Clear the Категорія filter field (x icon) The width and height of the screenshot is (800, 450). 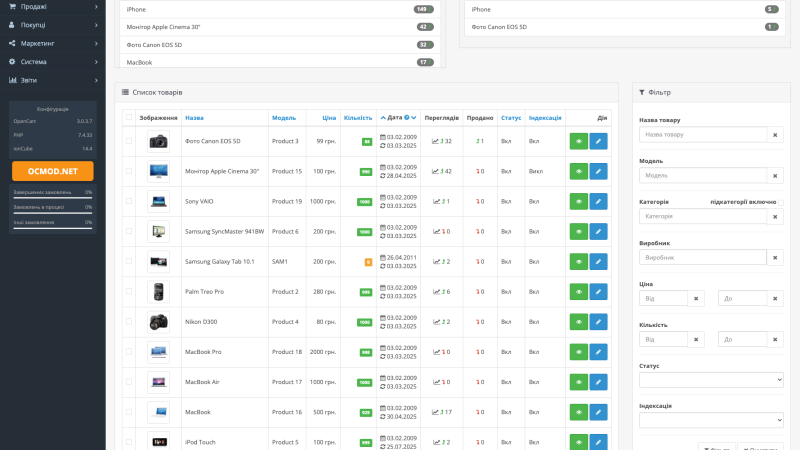775,216
